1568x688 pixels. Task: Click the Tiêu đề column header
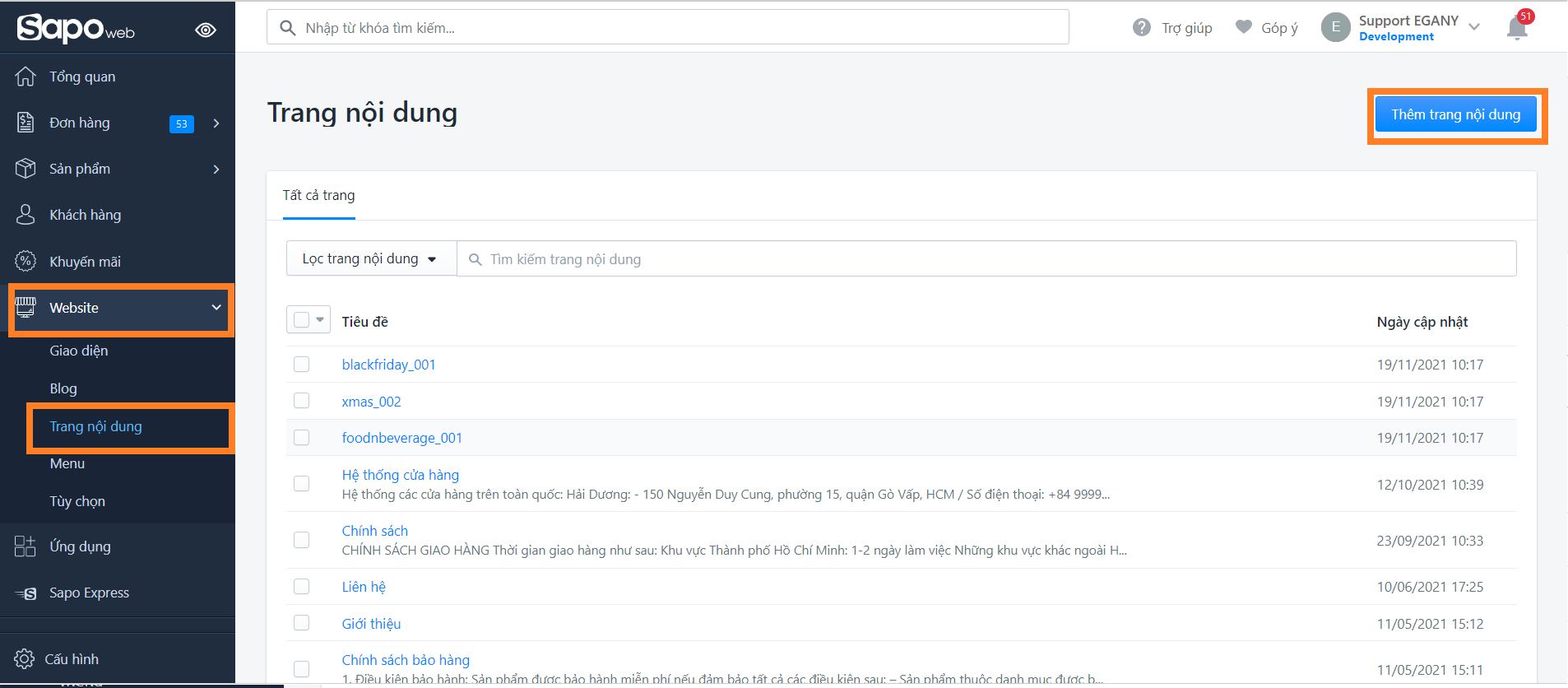364,322
